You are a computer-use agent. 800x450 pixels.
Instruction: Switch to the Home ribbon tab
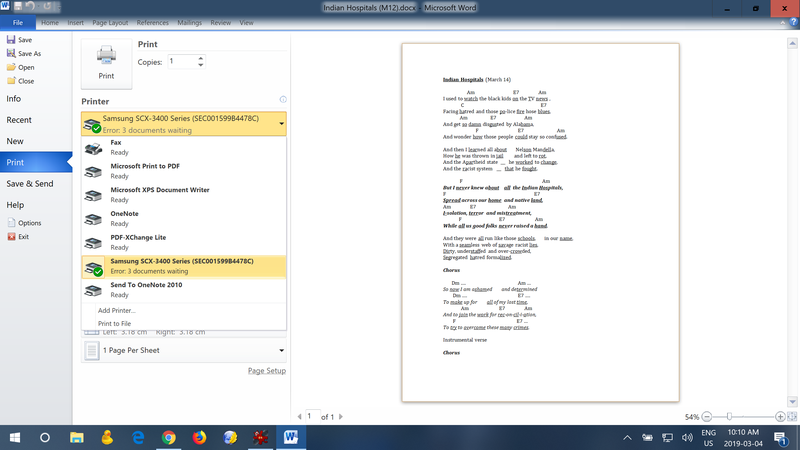pos(49,23)
